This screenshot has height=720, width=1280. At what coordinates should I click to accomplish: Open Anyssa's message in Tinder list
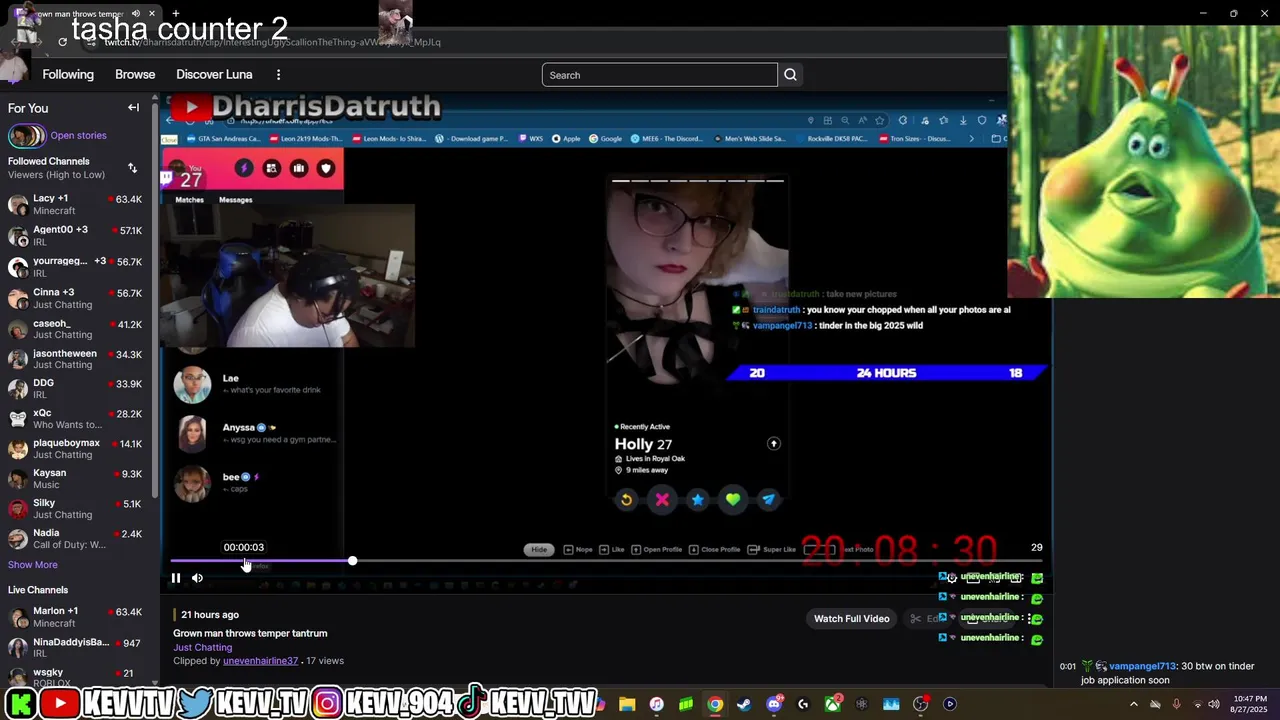(255, 434)
